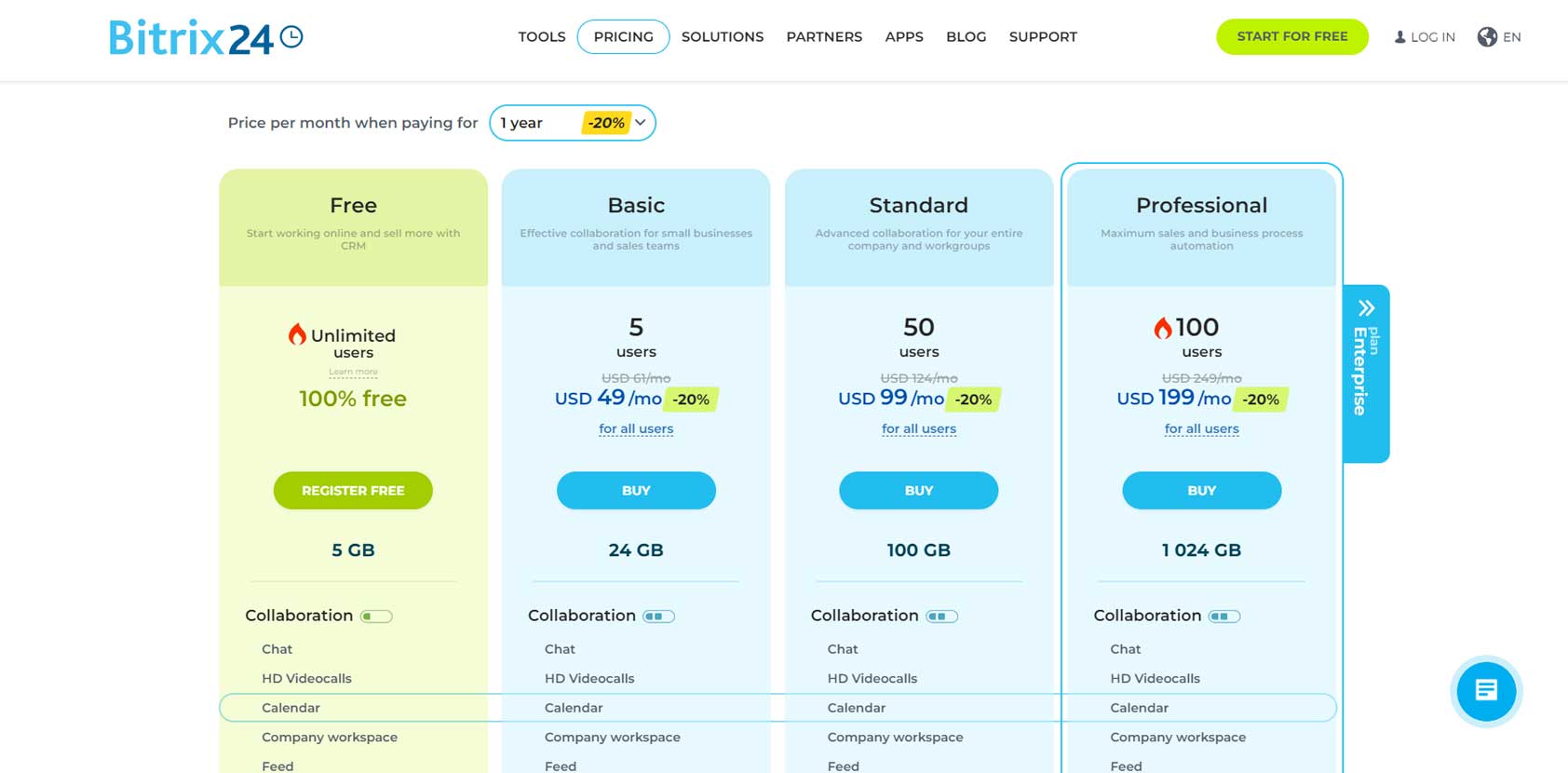Screen dimensions: 1568x773
Task: Click the flame icon on Free plan
Action: (x=297, y=334)
